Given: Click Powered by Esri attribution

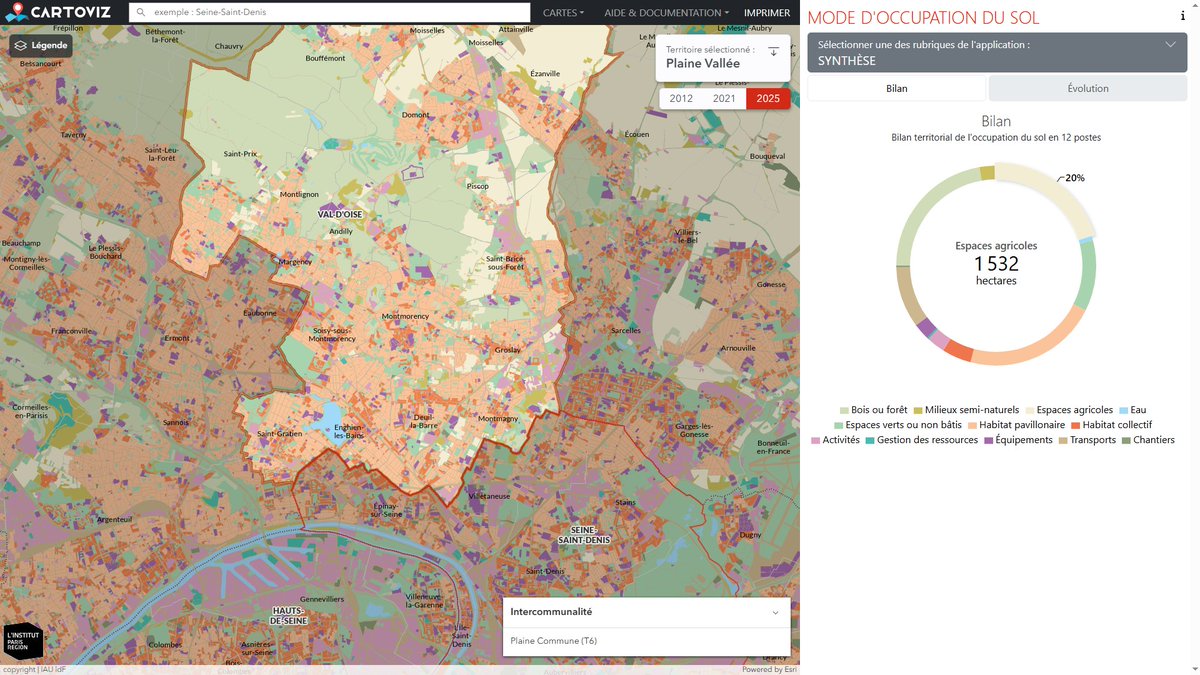Looking at the screenshot, I should (769, 669).
